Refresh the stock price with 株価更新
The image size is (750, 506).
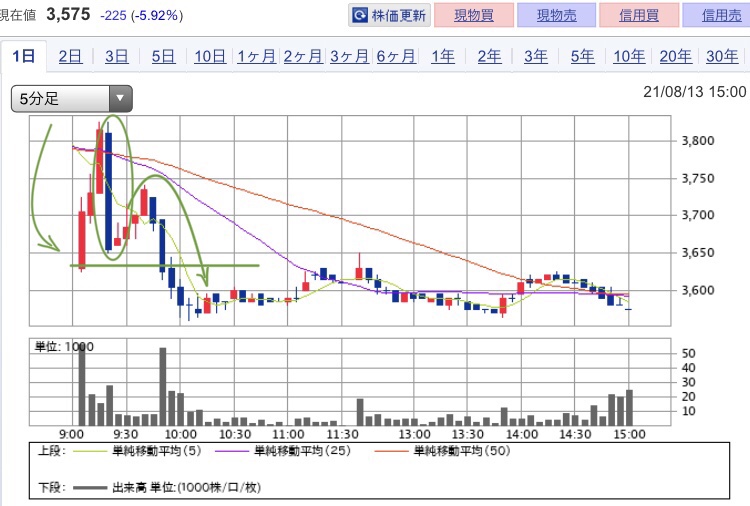pyautogui.click(x=389, y=15)
